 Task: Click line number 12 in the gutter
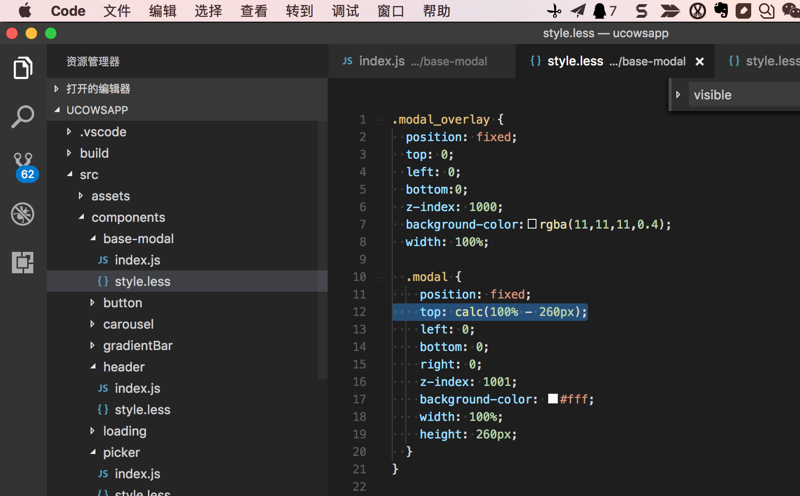(x=359, y=312)
